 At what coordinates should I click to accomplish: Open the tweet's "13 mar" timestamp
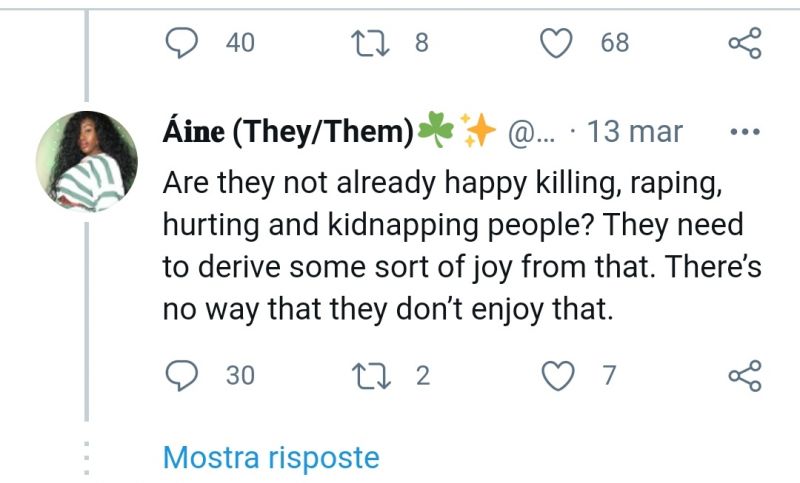tap(635, 132)
